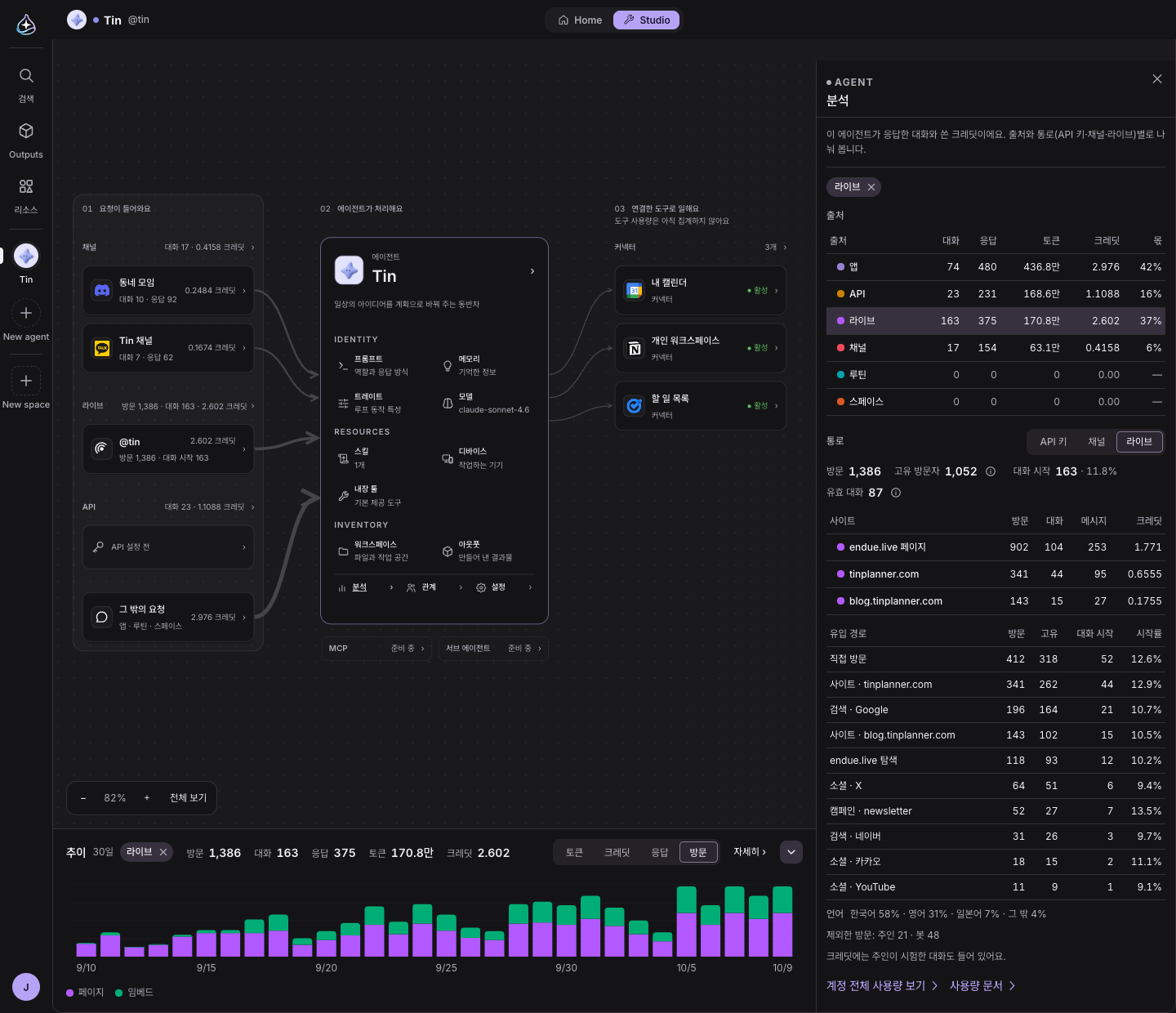Add a New agent with plus icon

pyautogui.click(x=26, y=313)
